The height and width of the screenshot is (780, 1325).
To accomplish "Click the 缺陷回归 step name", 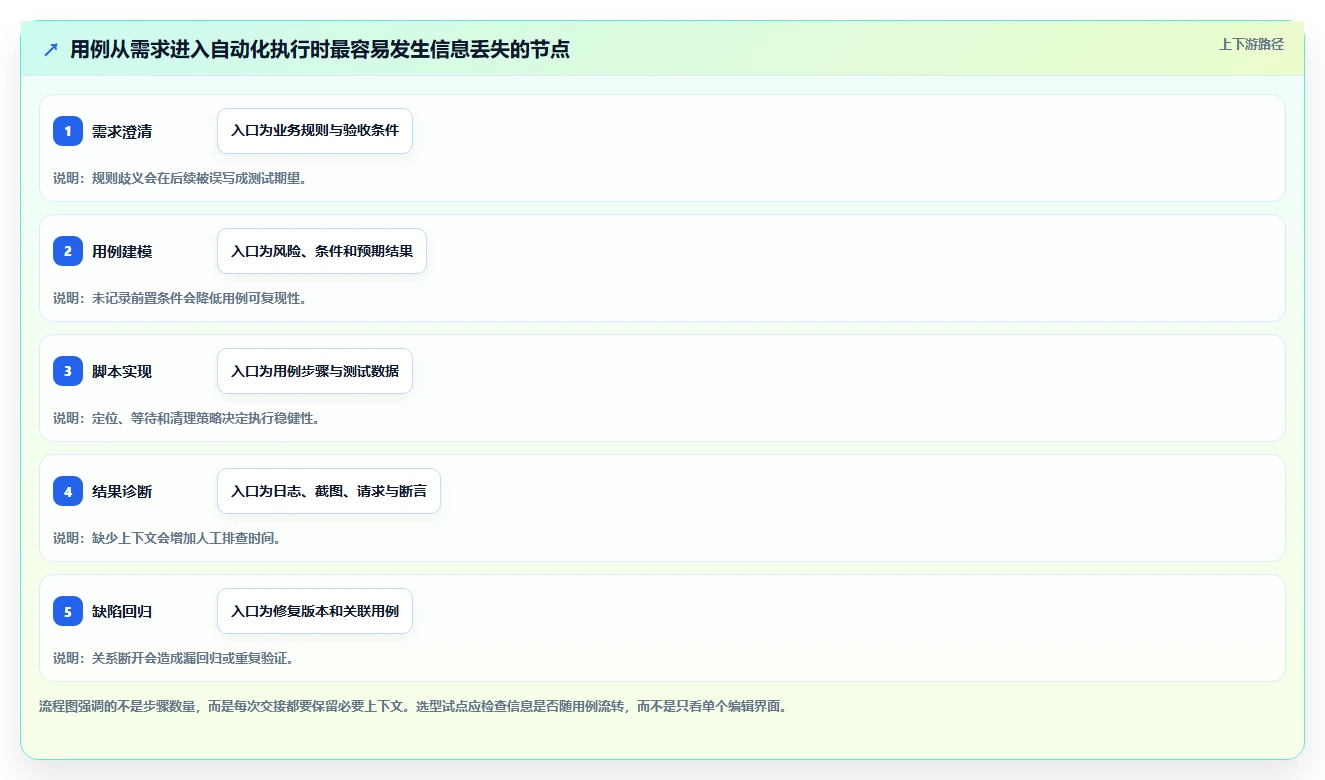I will point(122,612).
